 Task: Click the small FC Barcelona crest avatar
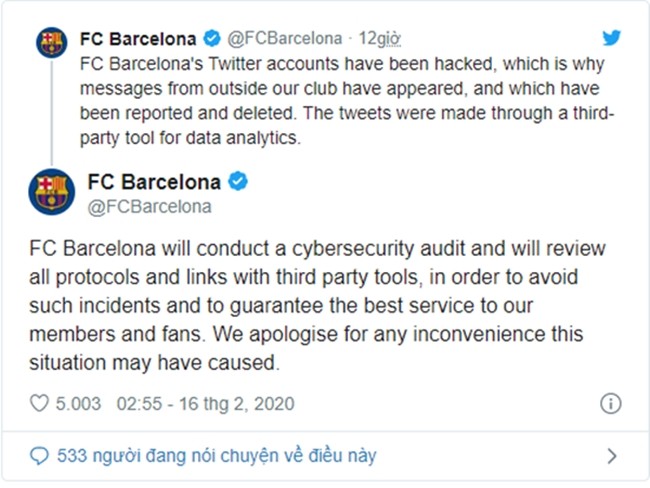pos(51,42)
